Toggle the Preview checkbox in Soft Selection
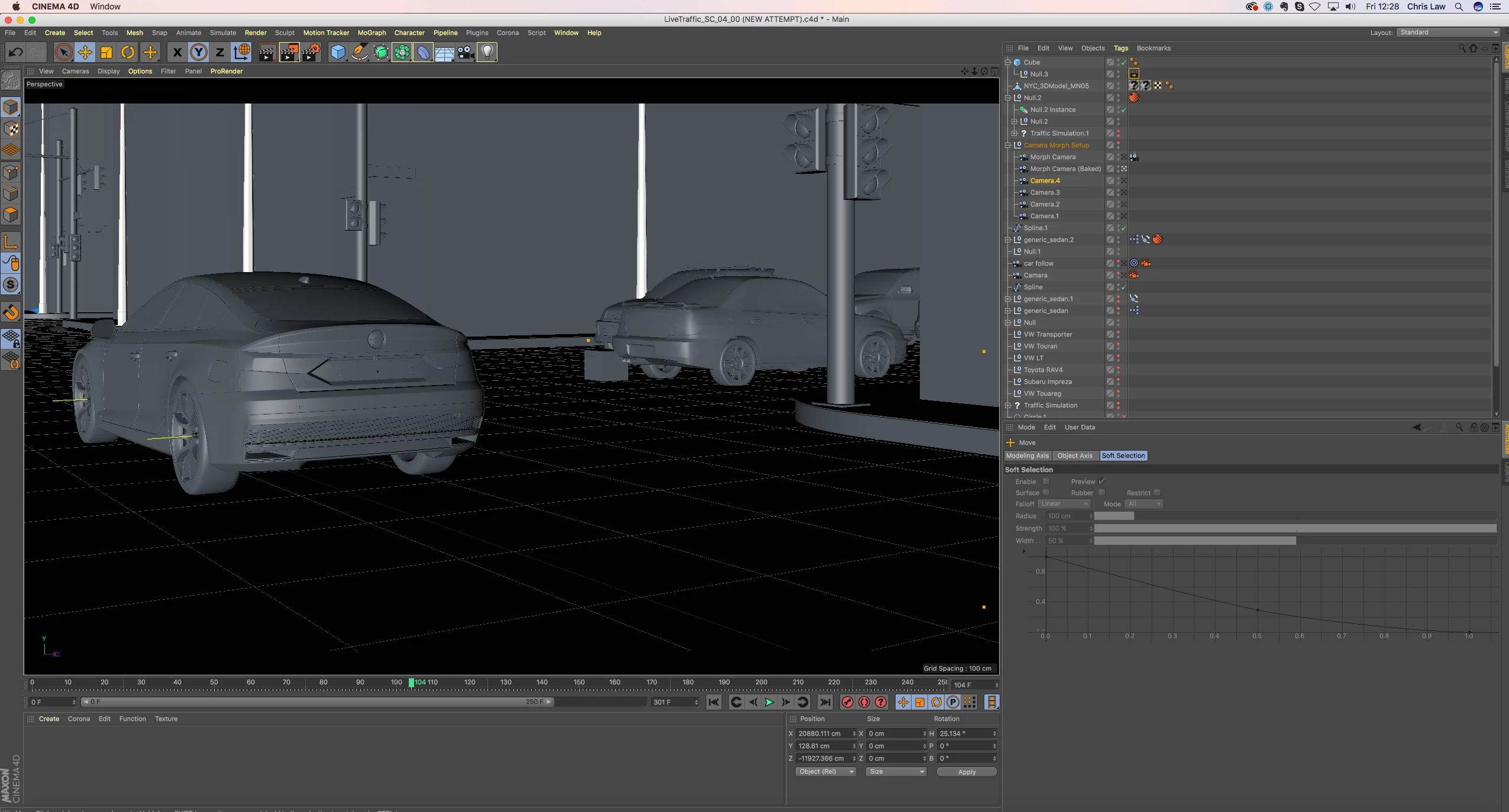1509x812 pixels. click(1101, 481)
